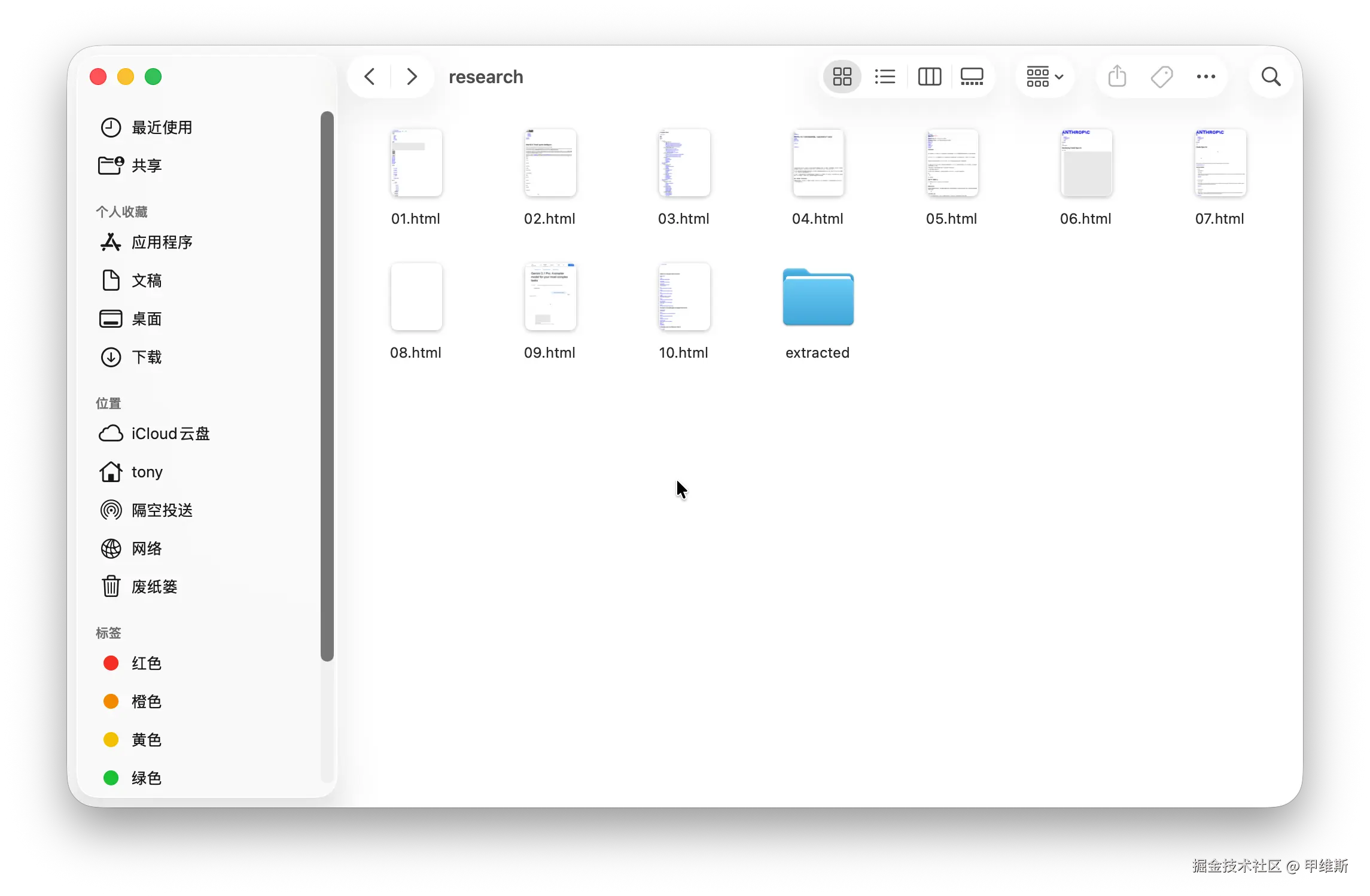
Task: Click the 09.html file name label
Action: coord(550,353)
